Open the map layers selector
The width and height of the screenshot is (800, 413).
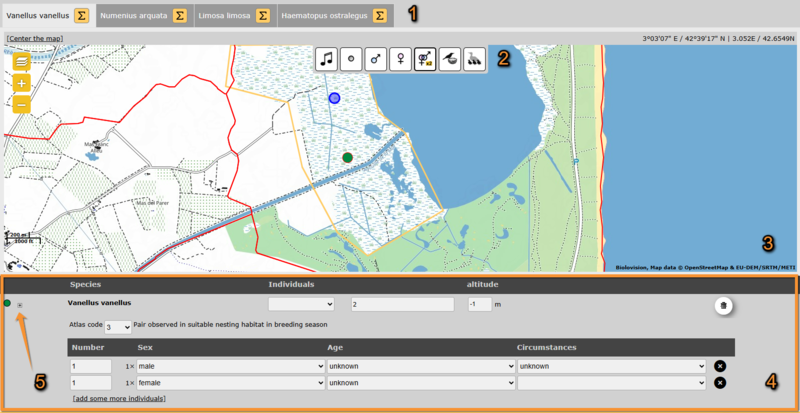coord(21,62)
